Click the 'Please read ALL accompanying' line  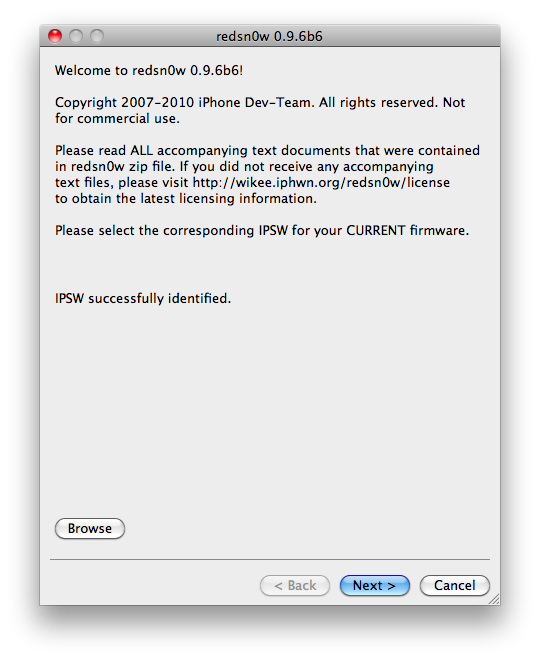point(267,151)
